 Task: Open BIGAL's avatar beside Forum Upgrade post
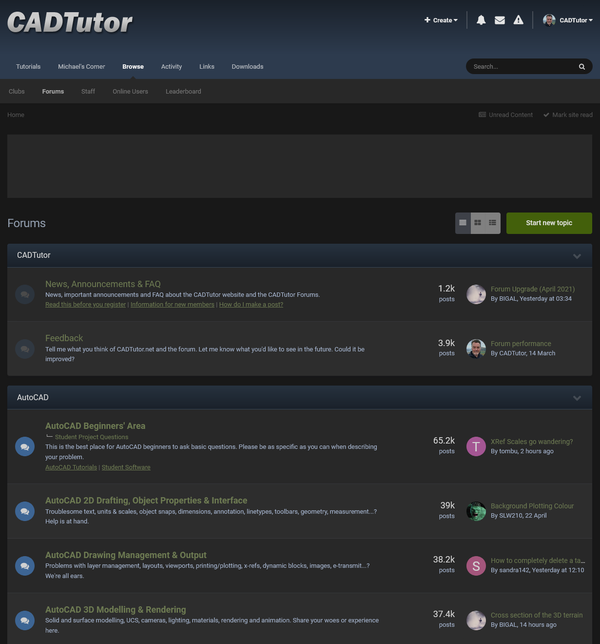476,294
